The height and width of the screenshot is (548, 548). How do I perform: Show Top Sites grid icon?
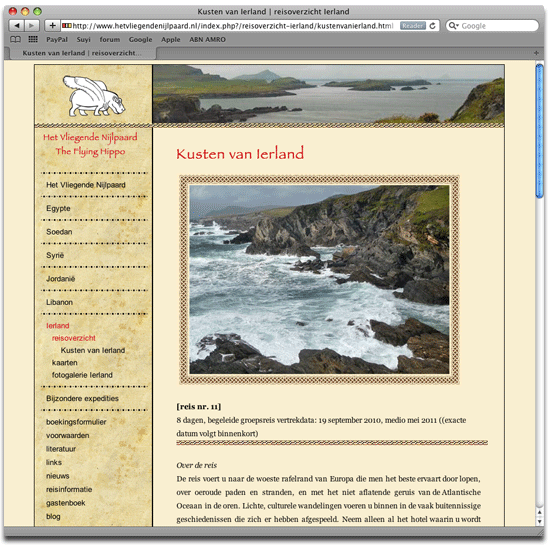(x=33, y=39)
